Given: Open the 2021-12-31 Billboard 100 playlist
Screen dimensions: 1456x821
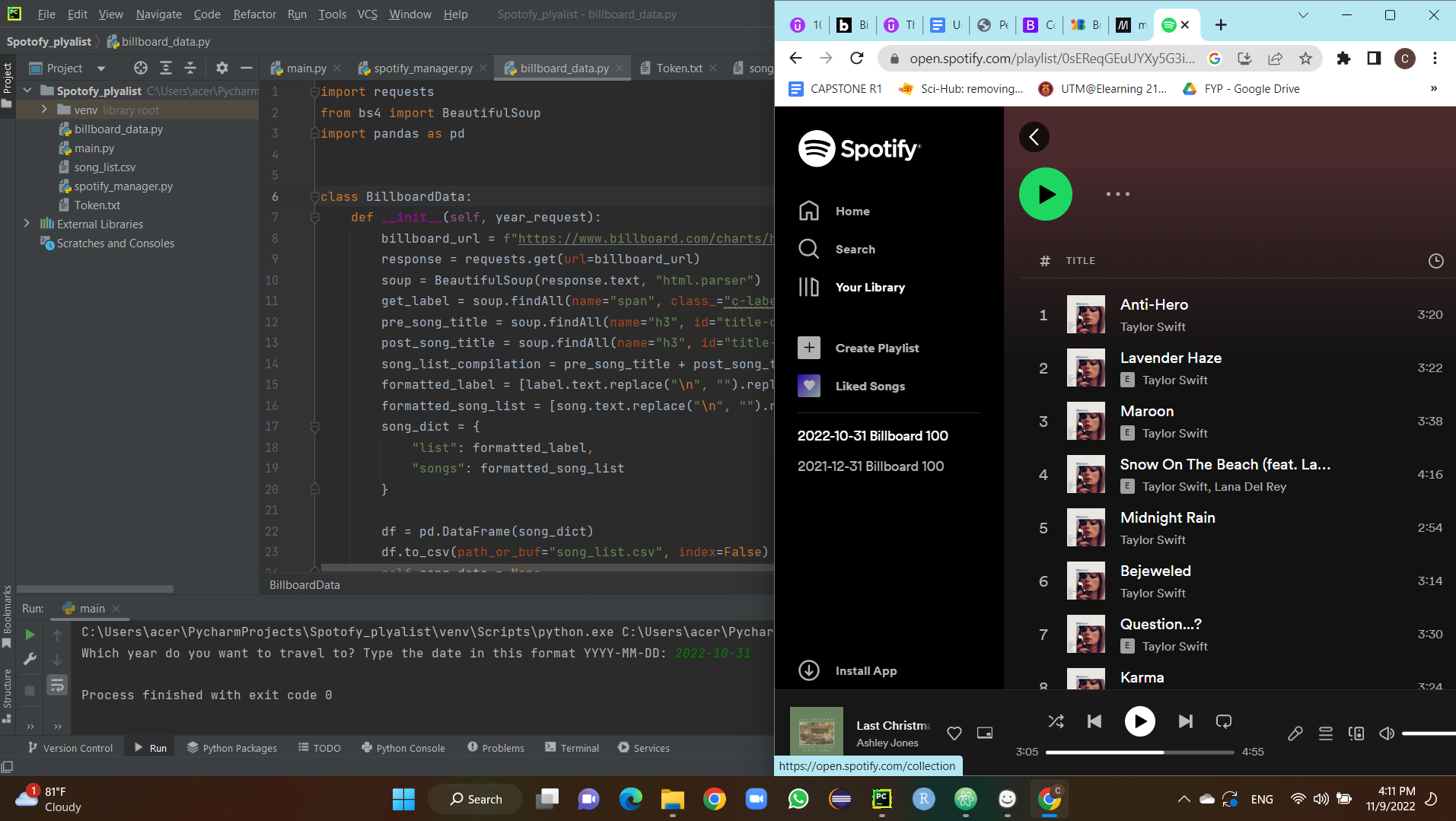Looking at the screenshot, I should pos(871,466).
